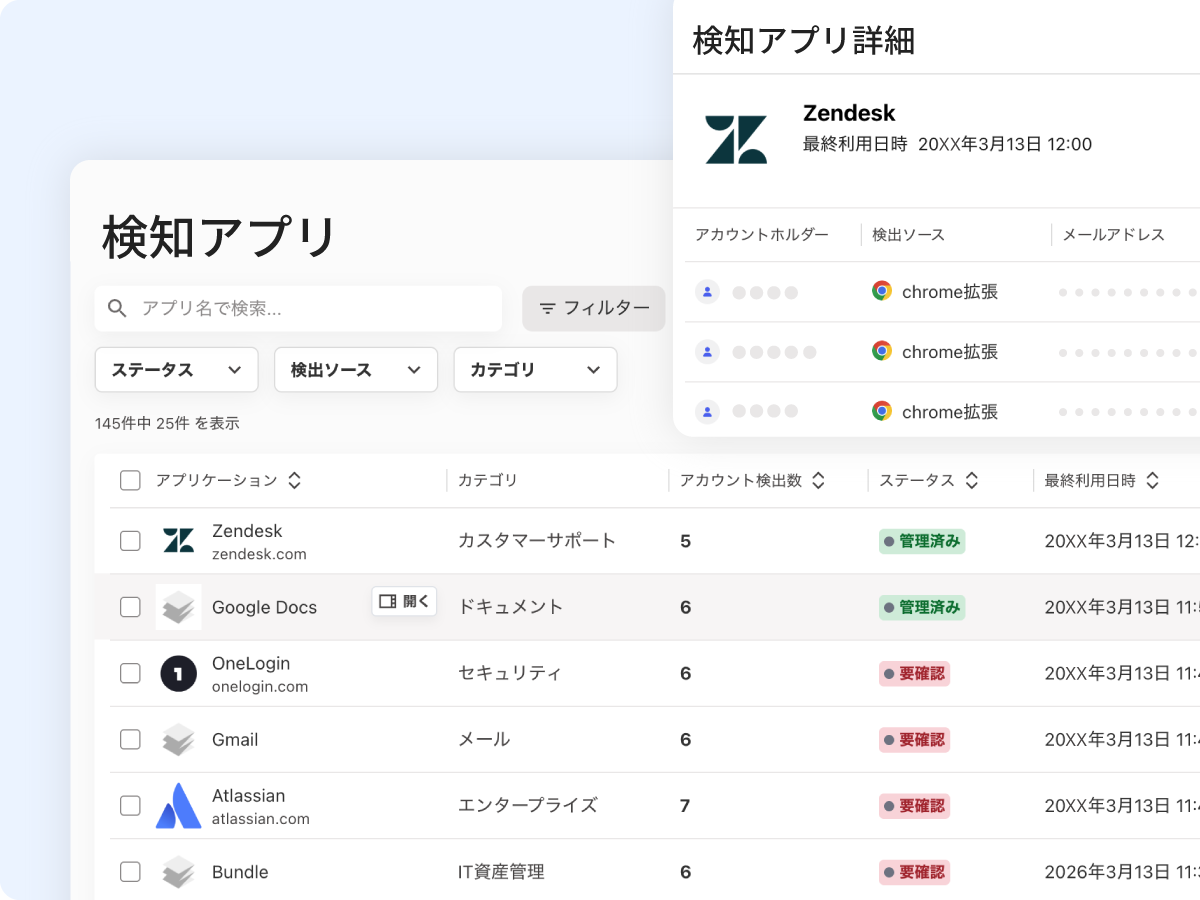Click the Zendesk icon in table row

pyautogui.click(x=179, y=541)
